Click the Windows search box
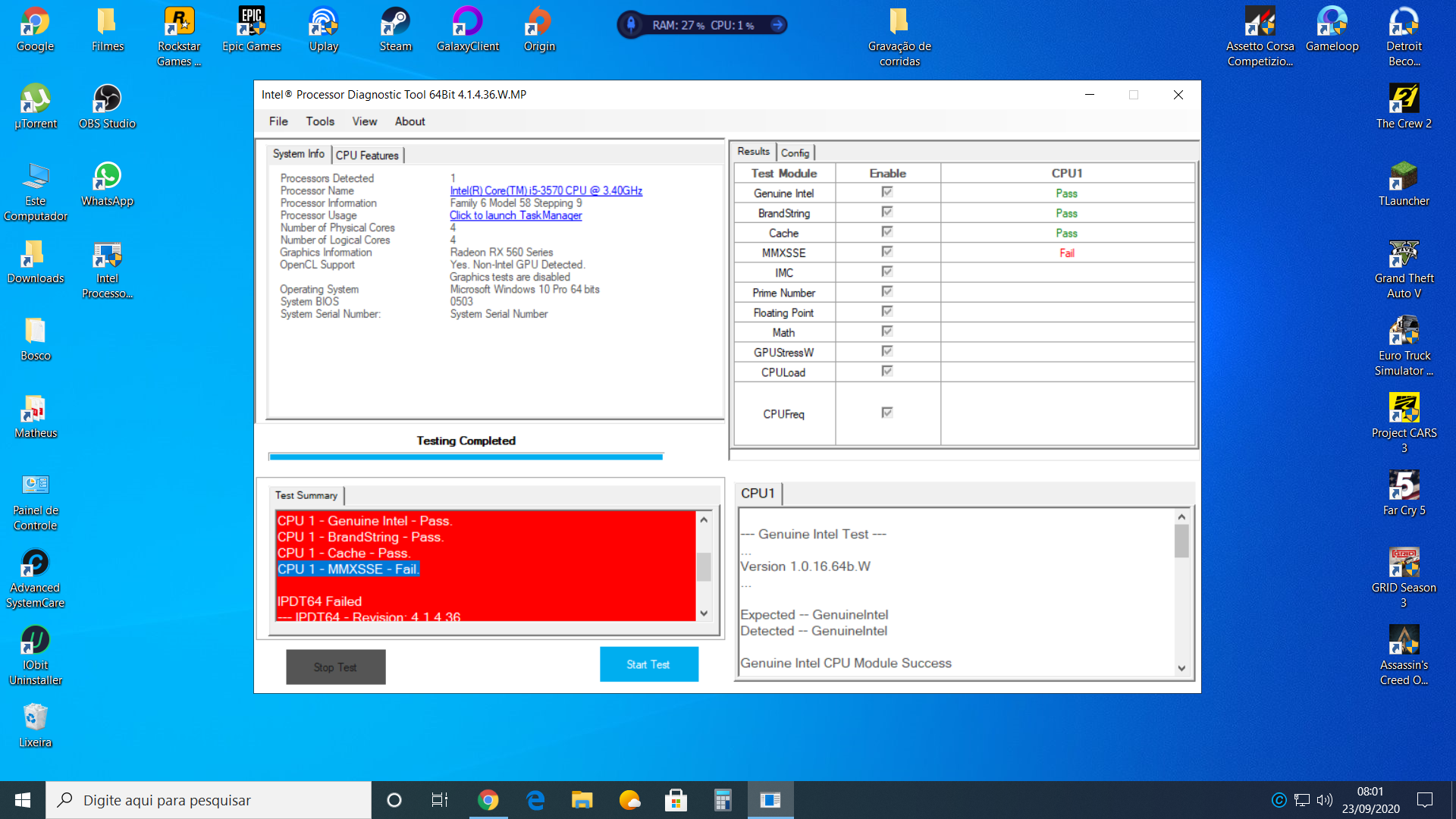The image size is (1456, 819). 209,800
